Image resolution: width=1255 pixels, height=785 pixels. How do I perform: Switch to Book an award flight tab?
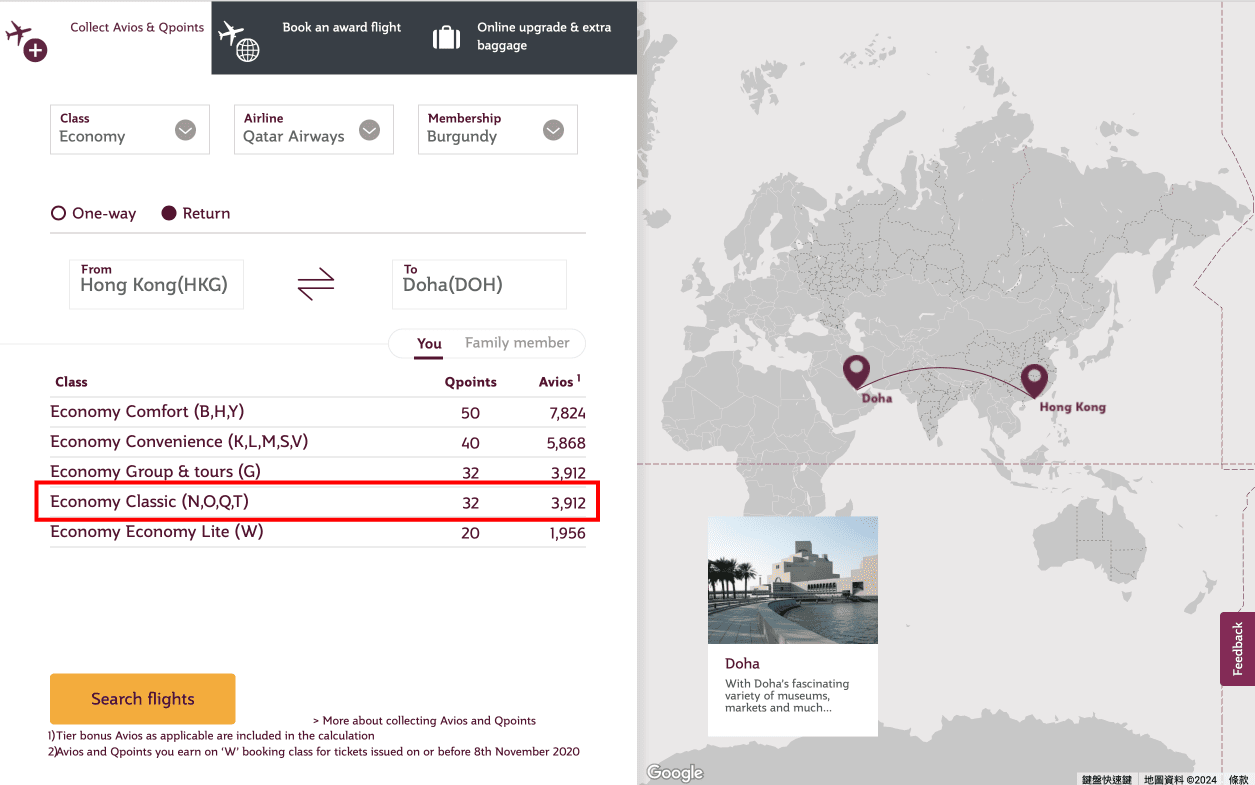pyautogui.click(x=341, y=28)
